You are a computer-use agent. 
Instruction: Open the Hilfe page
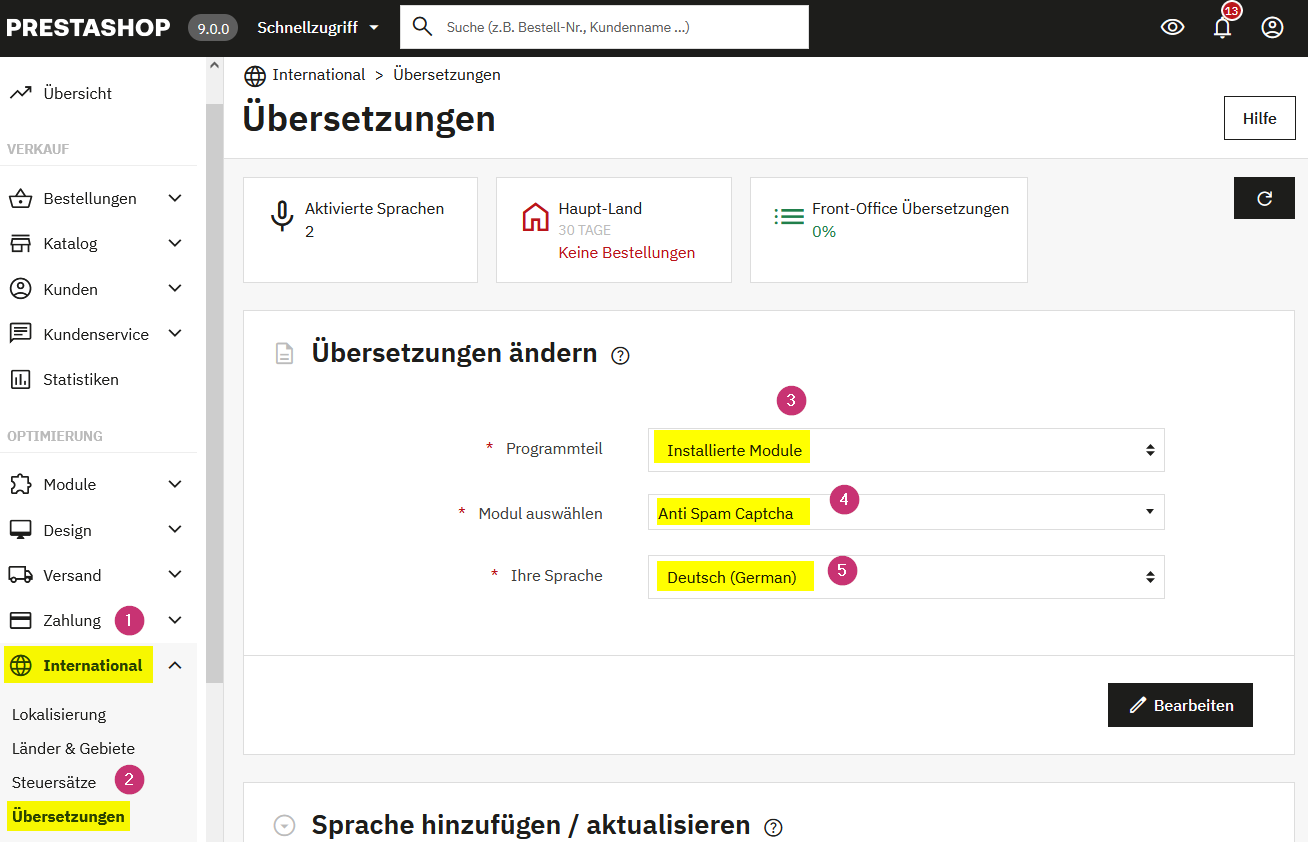1259,117
